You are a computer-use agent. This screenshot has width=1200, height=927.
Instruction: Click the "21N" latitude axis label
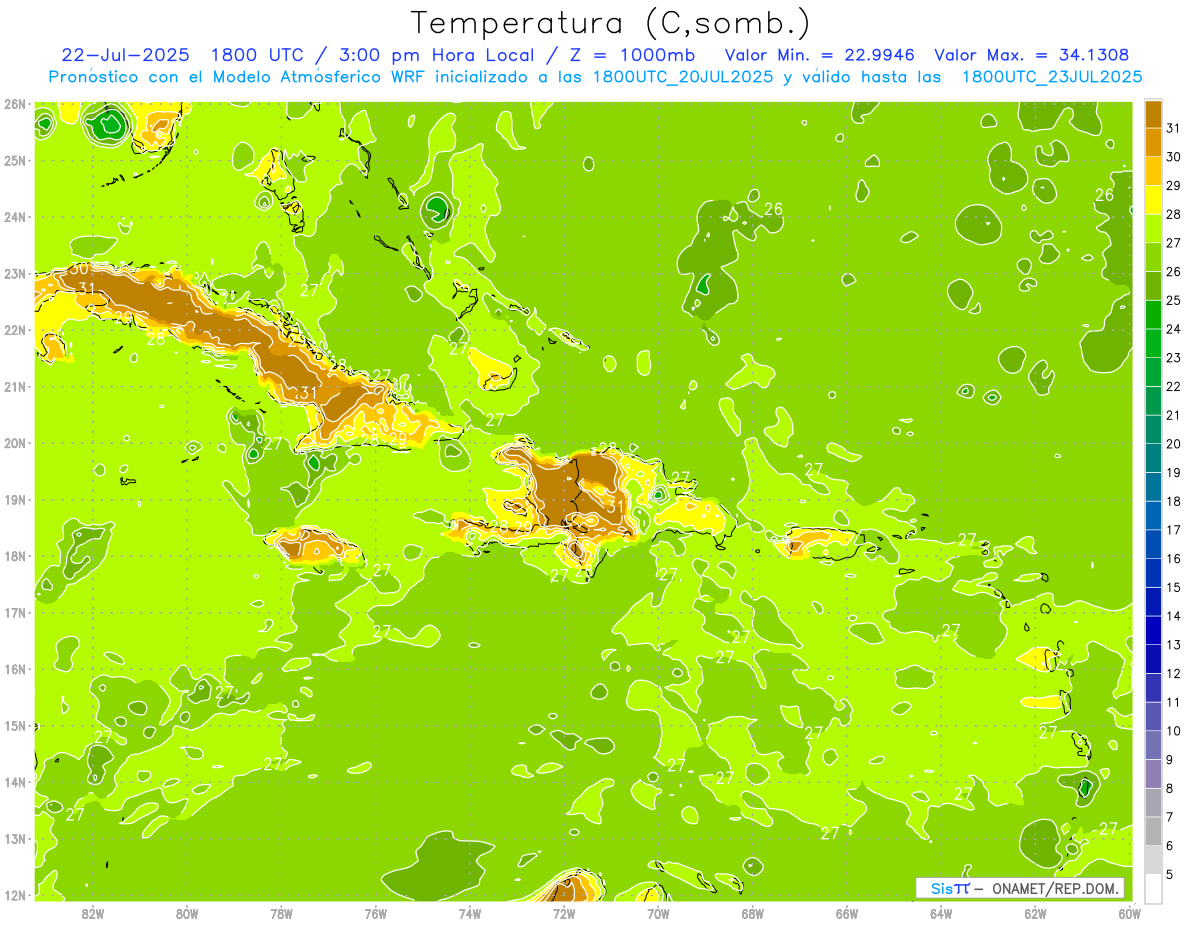(x=15, y=386)
